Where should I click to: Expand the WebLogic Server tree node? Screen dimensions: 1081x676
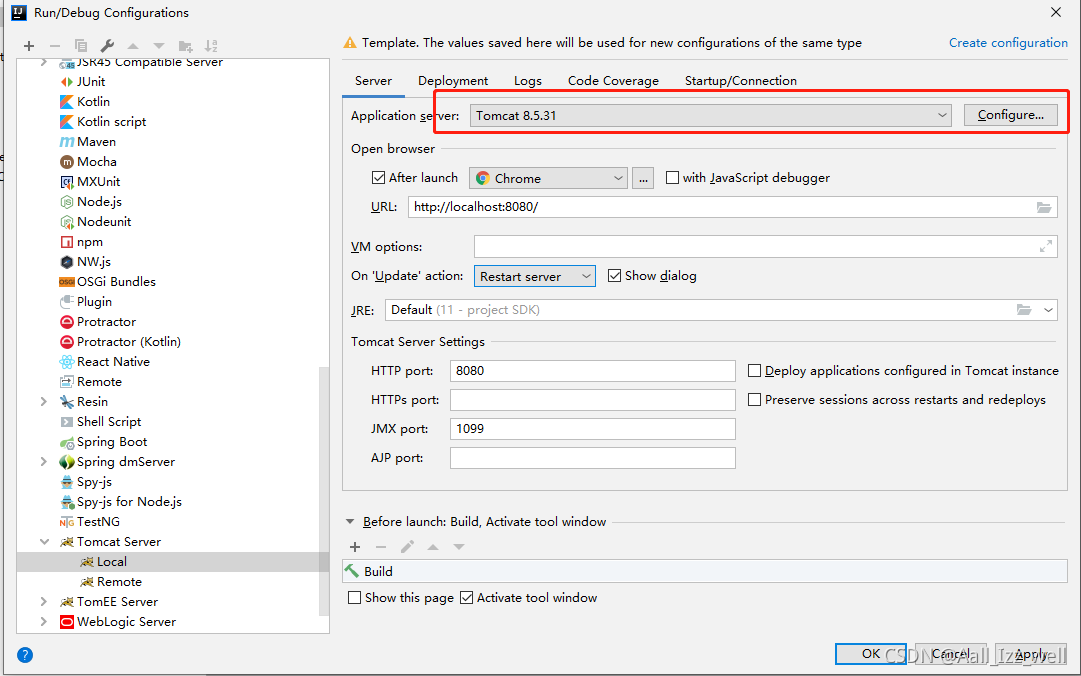44,622
